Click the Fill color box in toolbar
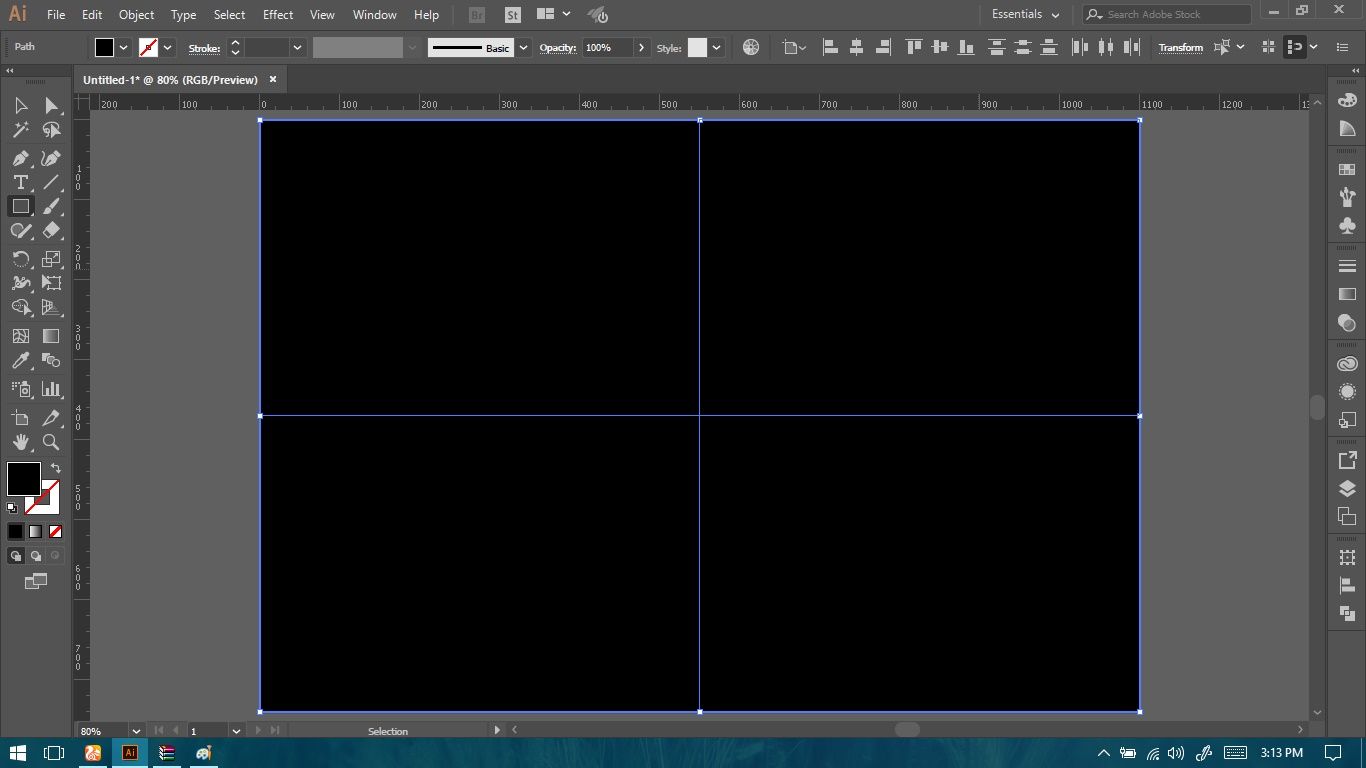The width and height of the screenshot is (1366, 768). pyautogui.click(x=23, y=479)
